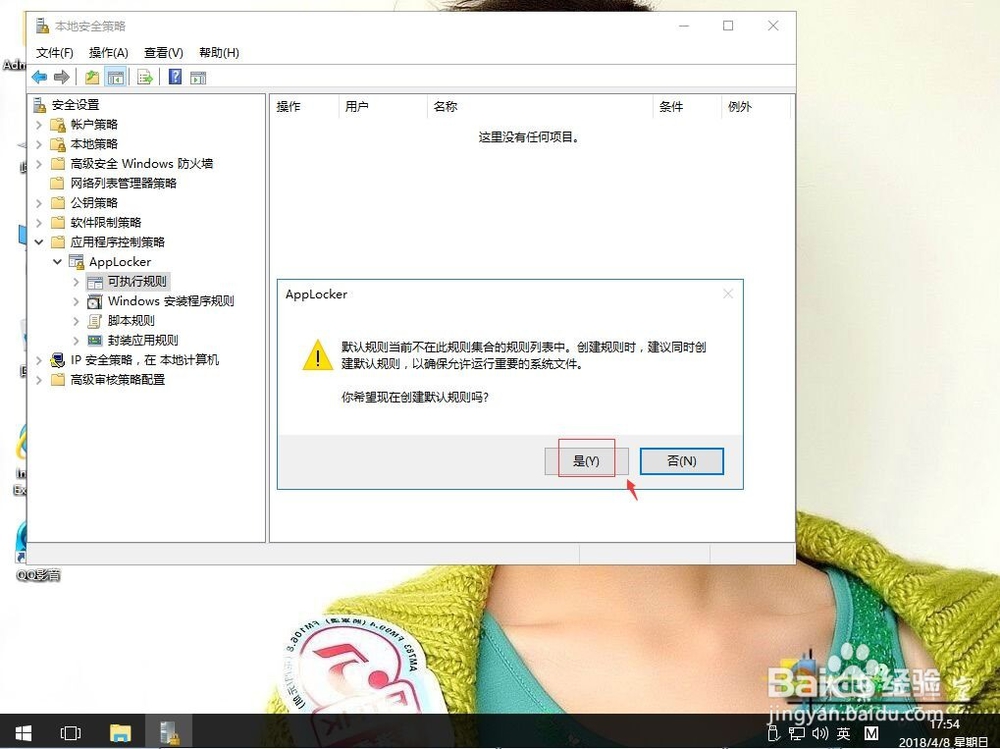Toggle the Show/Hide console tree icon

[x=114, y=77]
